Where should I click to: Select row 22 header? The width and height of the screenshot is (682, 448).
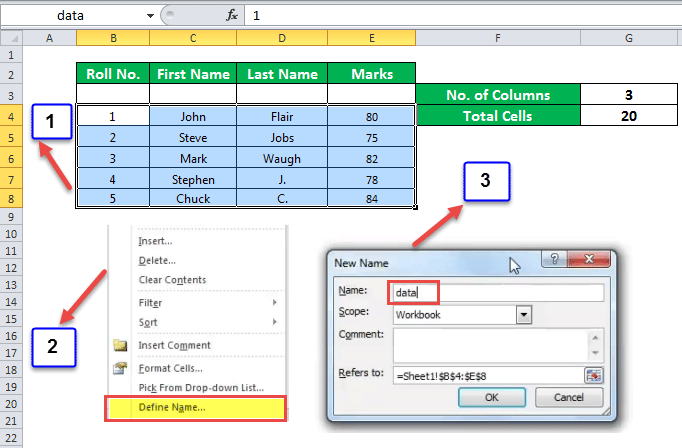coord(11,438)
